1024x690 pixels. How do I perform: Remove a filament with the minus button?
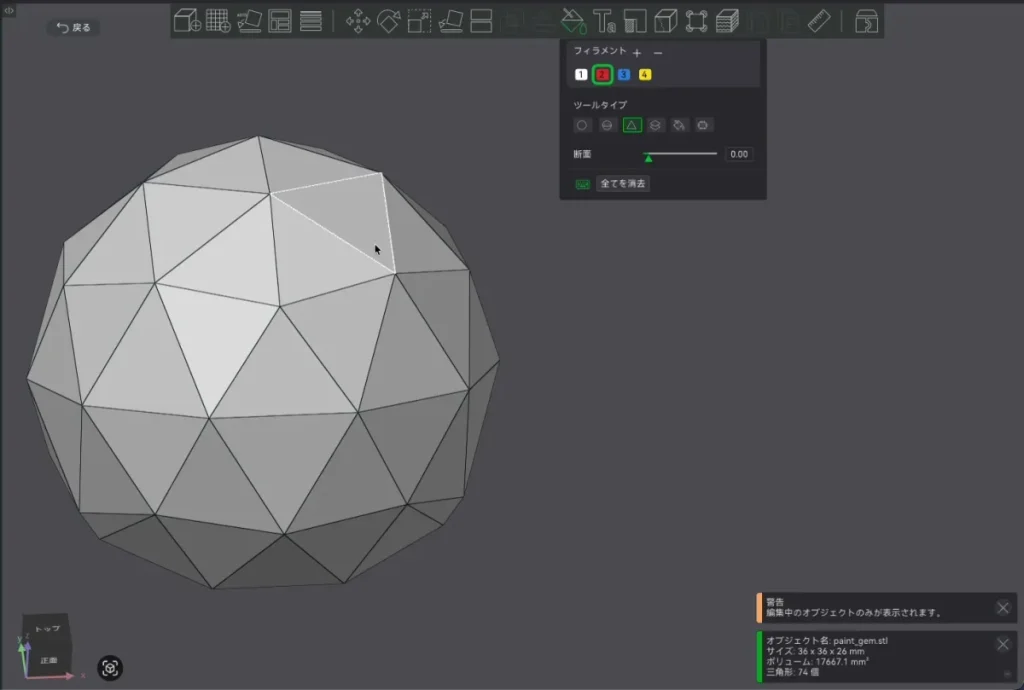pyautogui.click(x=658, y=53)
